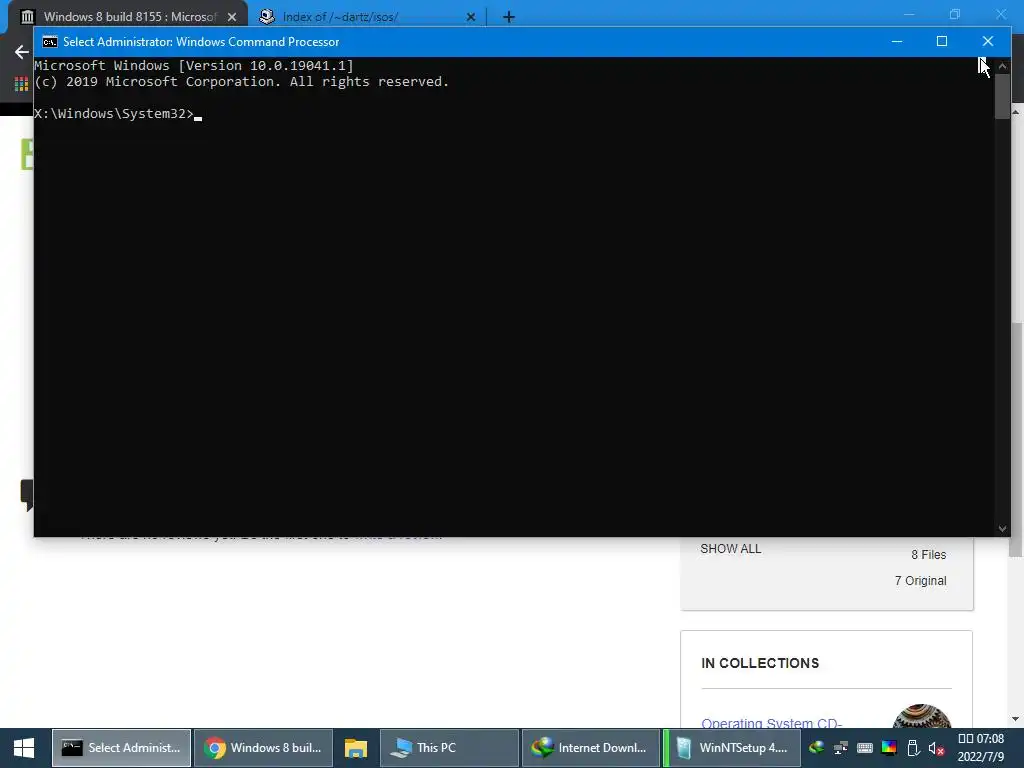Click the IN COLLECTIONS heading
1024x768 pixels.
[760, 663]
